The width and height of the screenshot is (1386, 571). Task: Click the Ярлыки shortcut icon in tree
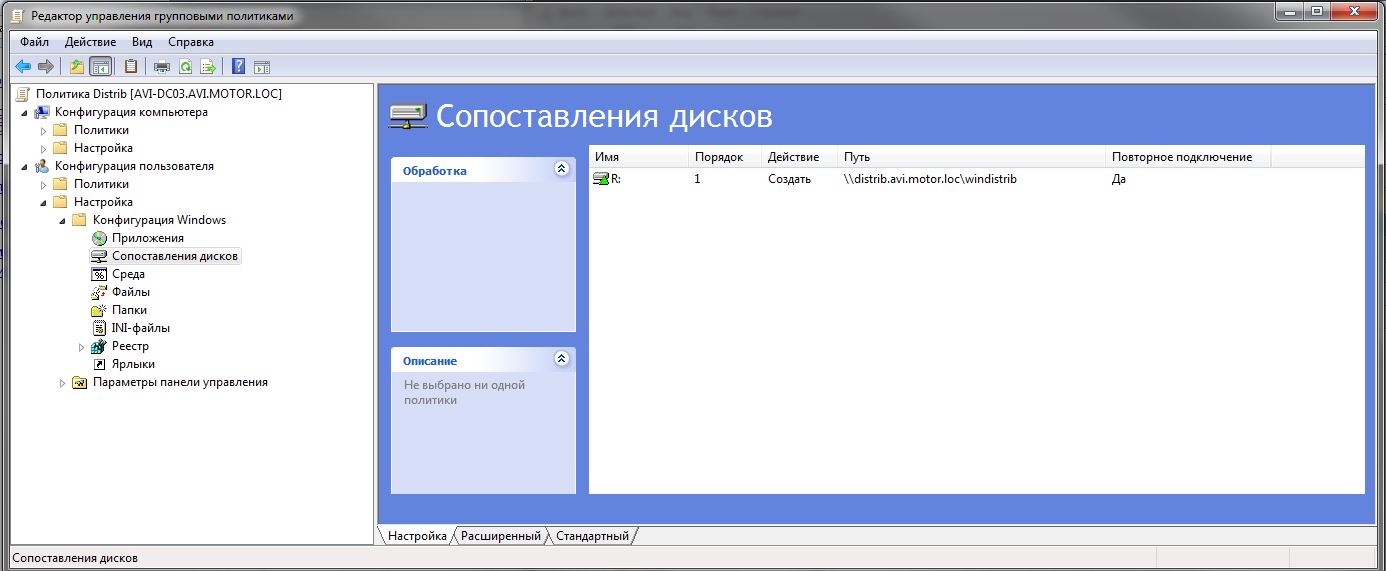99,364
